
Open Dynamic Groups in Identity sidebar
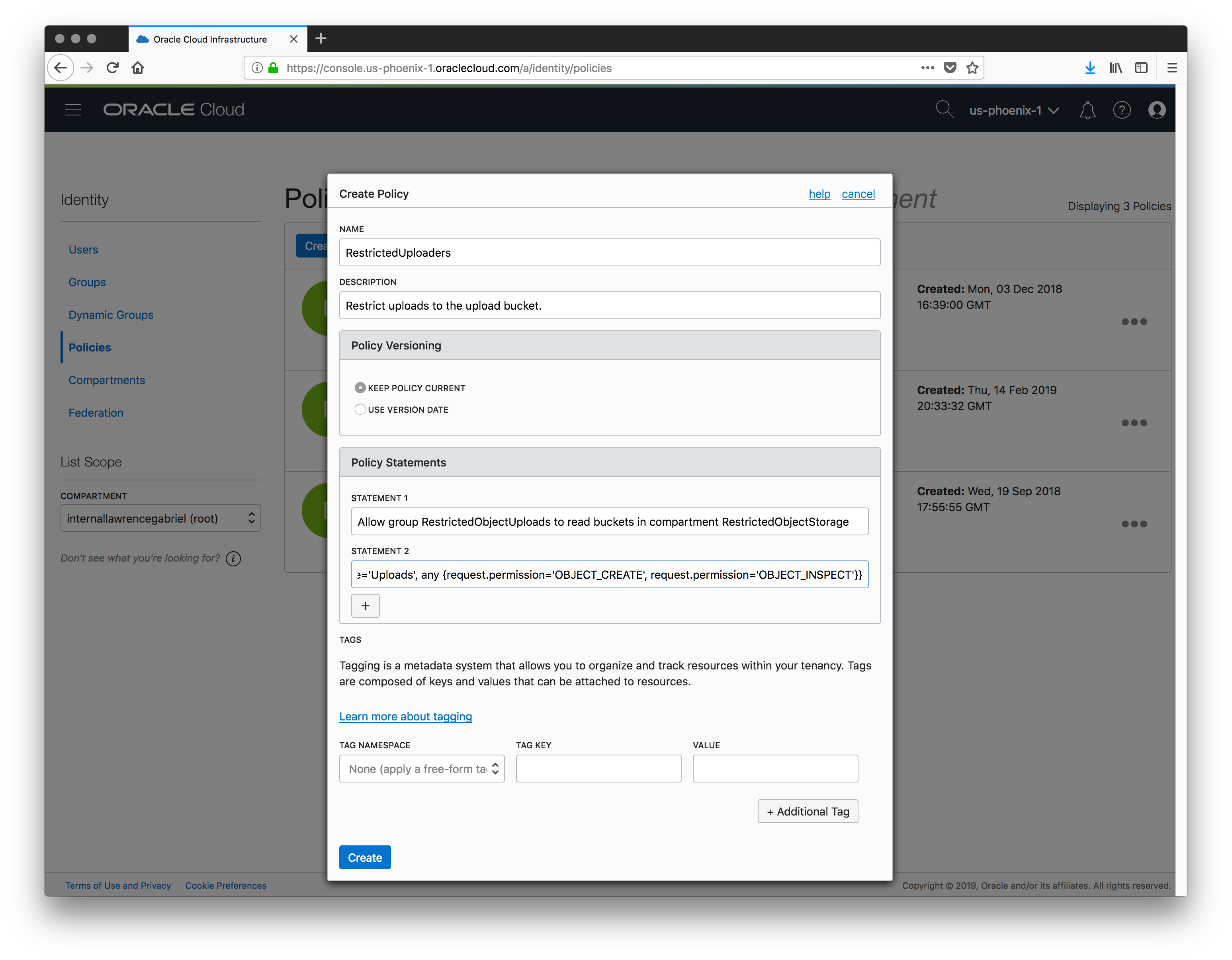coord(111,314)
